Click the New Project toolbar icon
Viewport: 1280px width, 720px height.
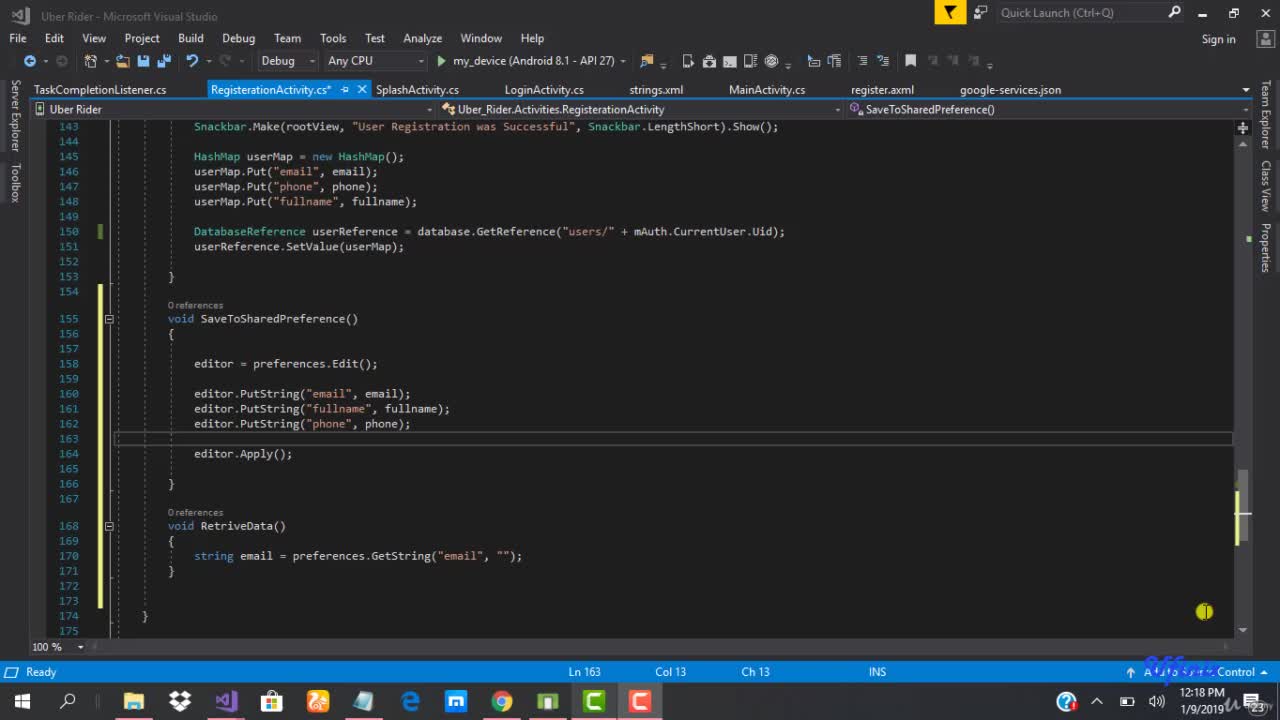click(90, 61)
